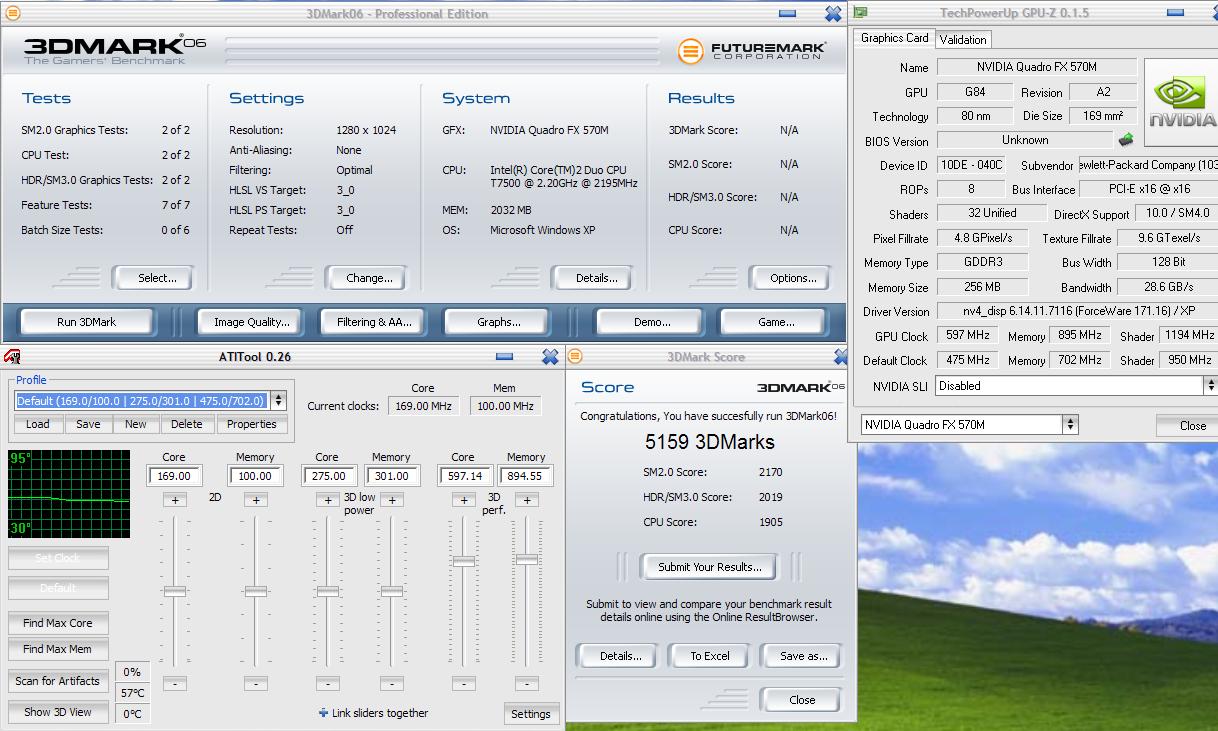Click the ATITool title bar icon

(x=12, y=356)
